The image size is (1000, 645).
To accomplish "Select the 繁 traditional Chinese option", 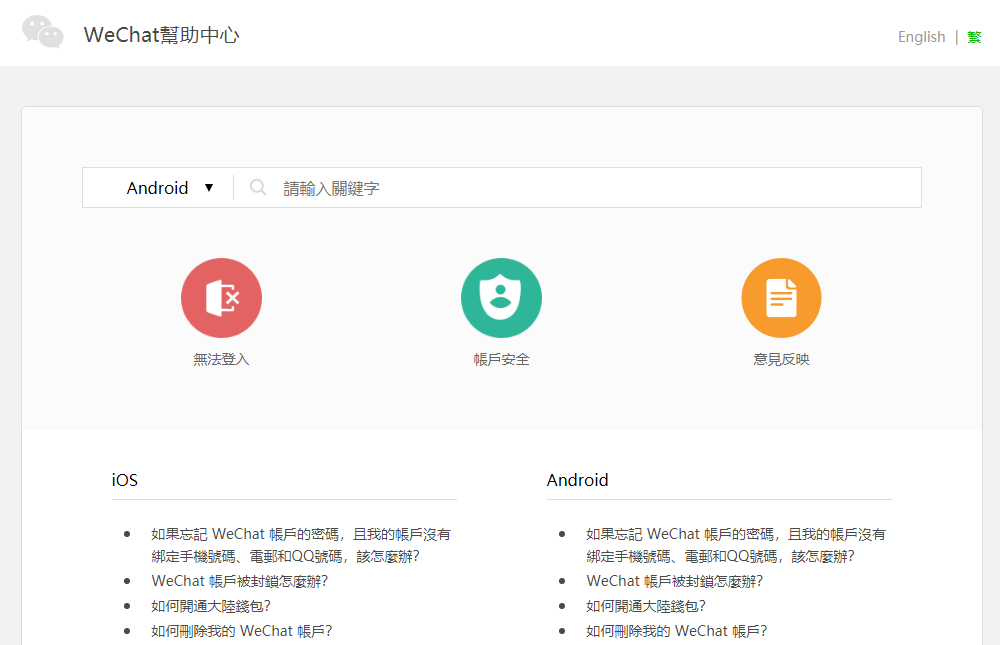I will point(974,37).
